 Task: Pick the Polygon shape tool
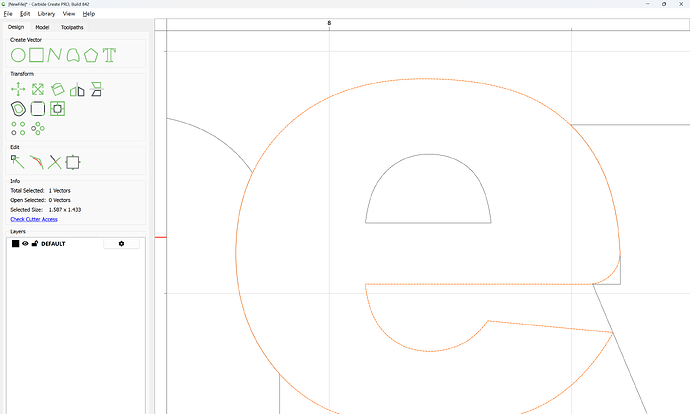tap(92, 55)
